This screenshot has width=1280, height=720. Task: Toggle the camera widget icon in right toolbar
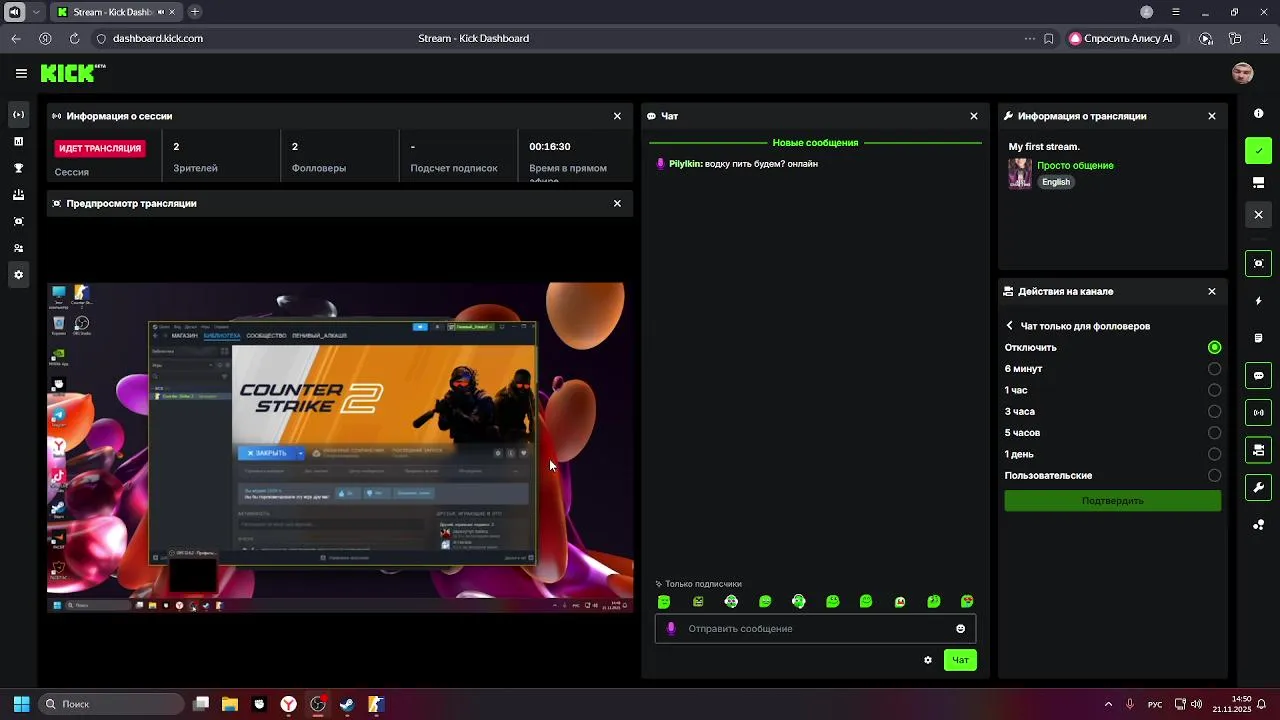[x=1258, y=451]
